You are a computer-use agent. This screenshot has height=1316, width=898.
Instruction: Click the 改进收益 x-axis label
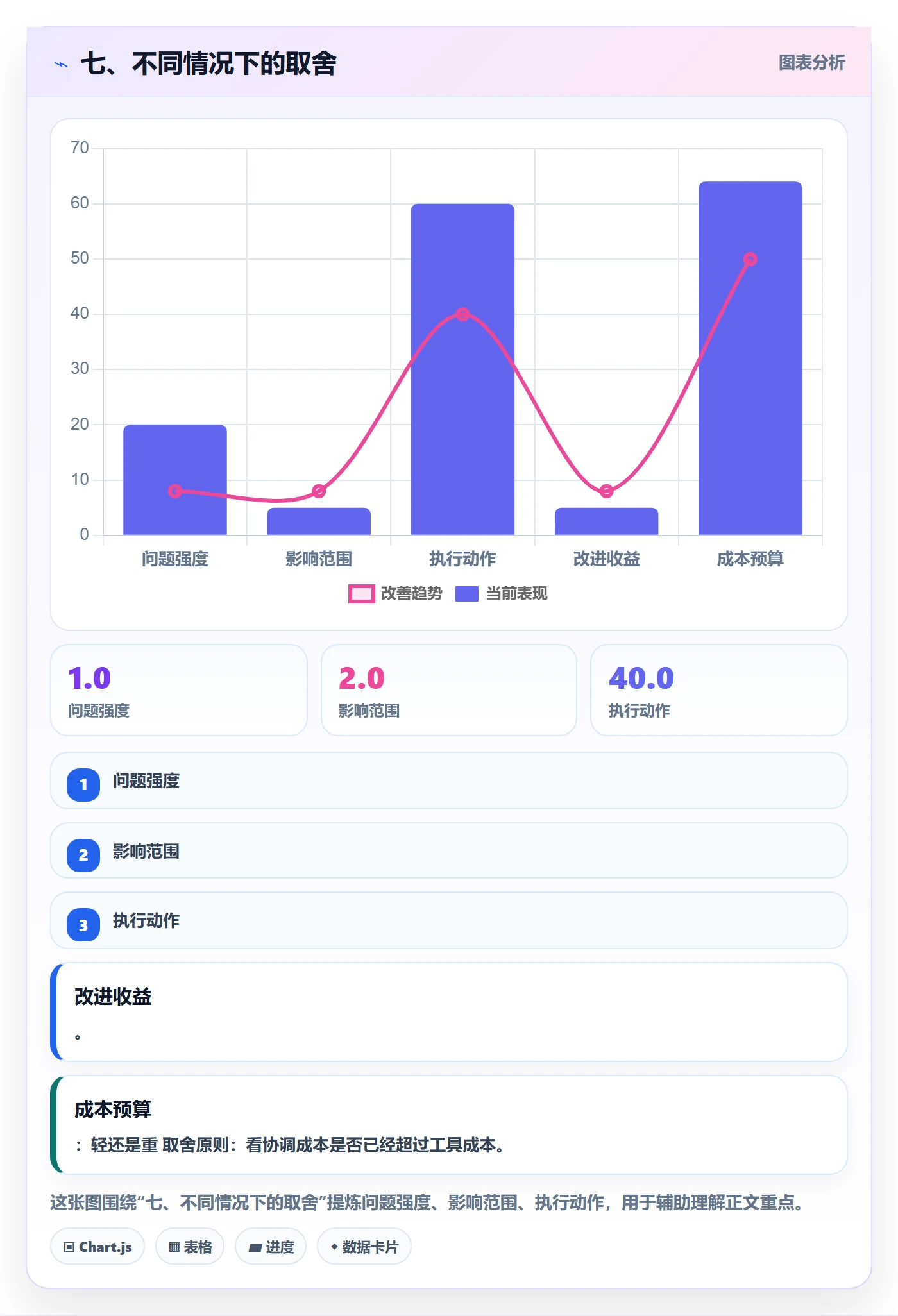tap(606, 559)
